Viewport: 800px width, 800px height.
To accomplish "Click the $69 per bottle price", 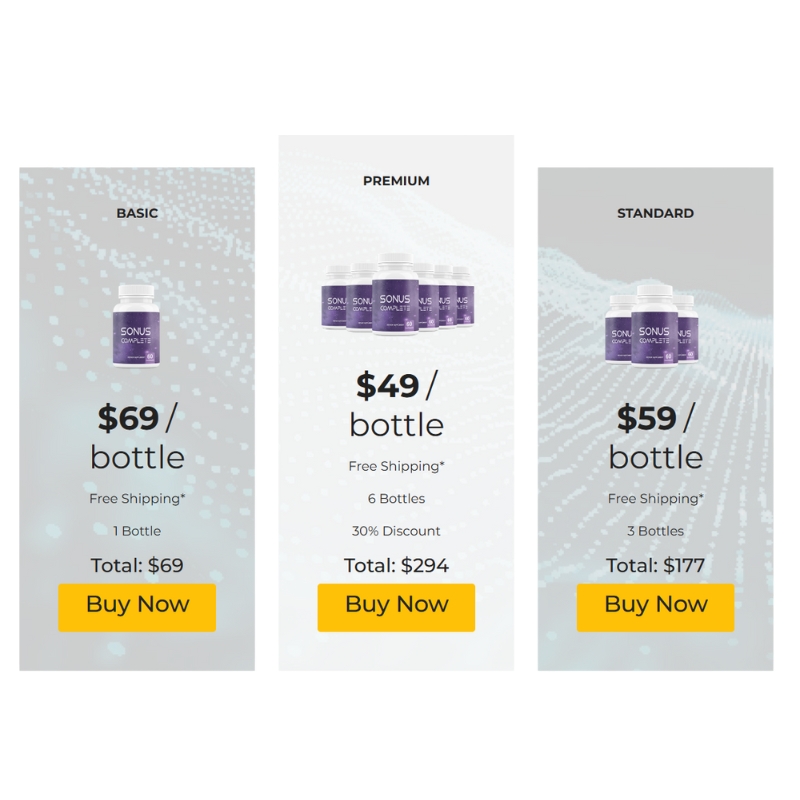I will [x=137, y=437].
